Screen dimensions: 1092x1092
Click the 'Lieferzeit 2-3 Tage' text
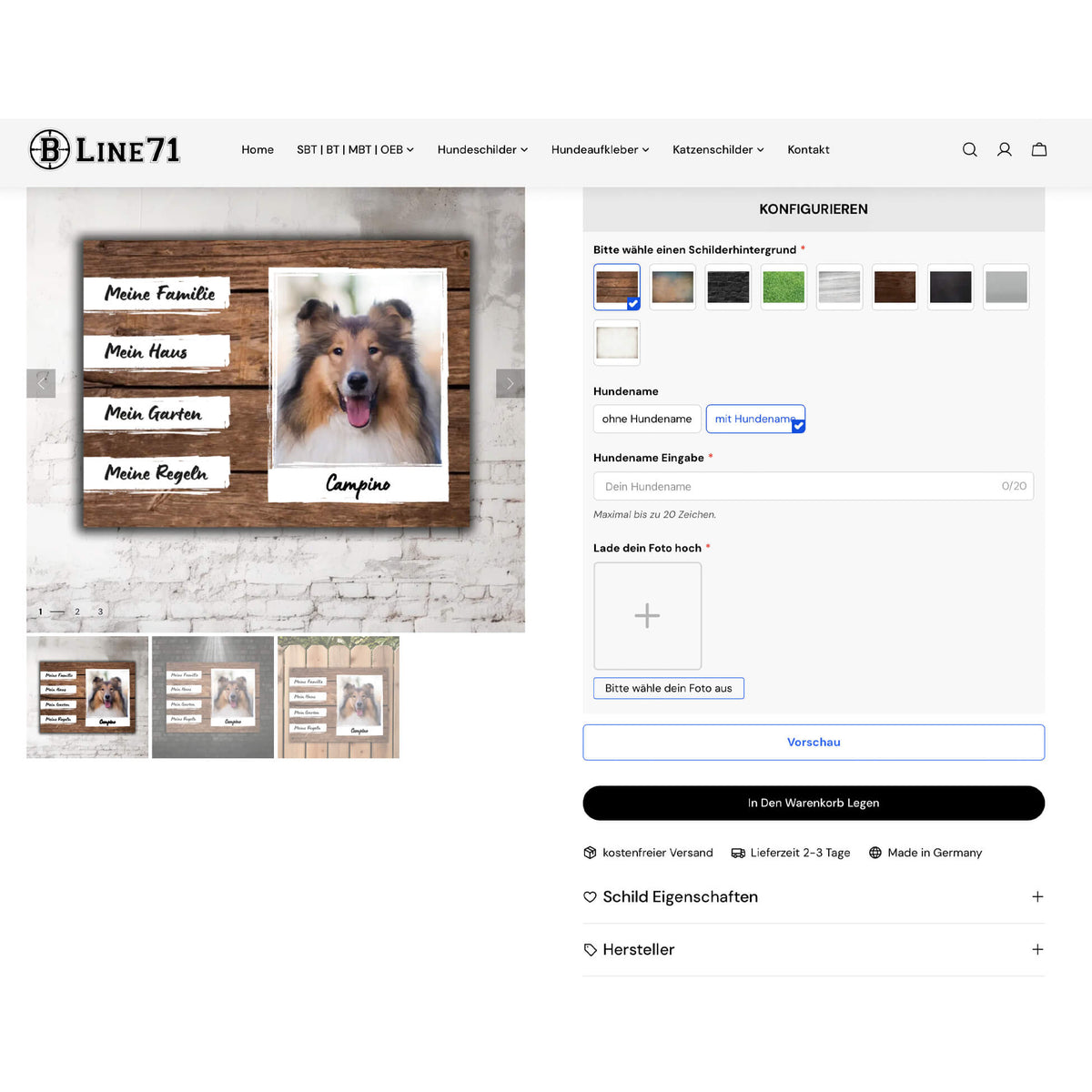(x=800, y=853)
